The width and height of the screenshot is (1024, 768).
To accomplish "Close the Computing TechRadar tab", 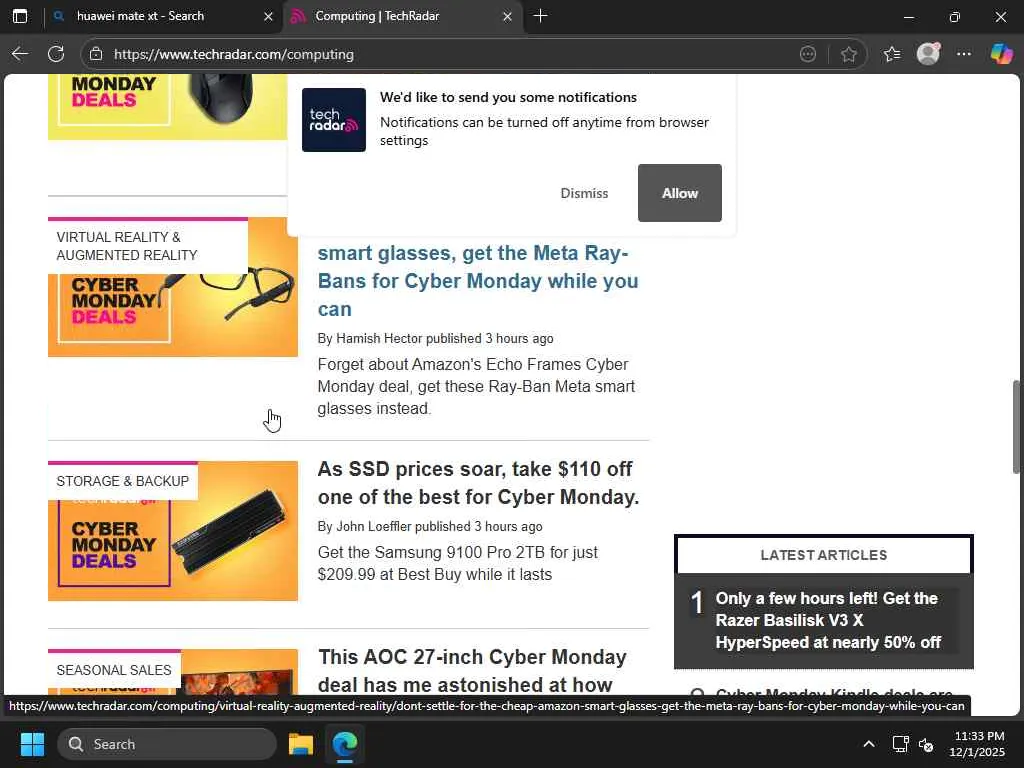I will tap(507, 16).
